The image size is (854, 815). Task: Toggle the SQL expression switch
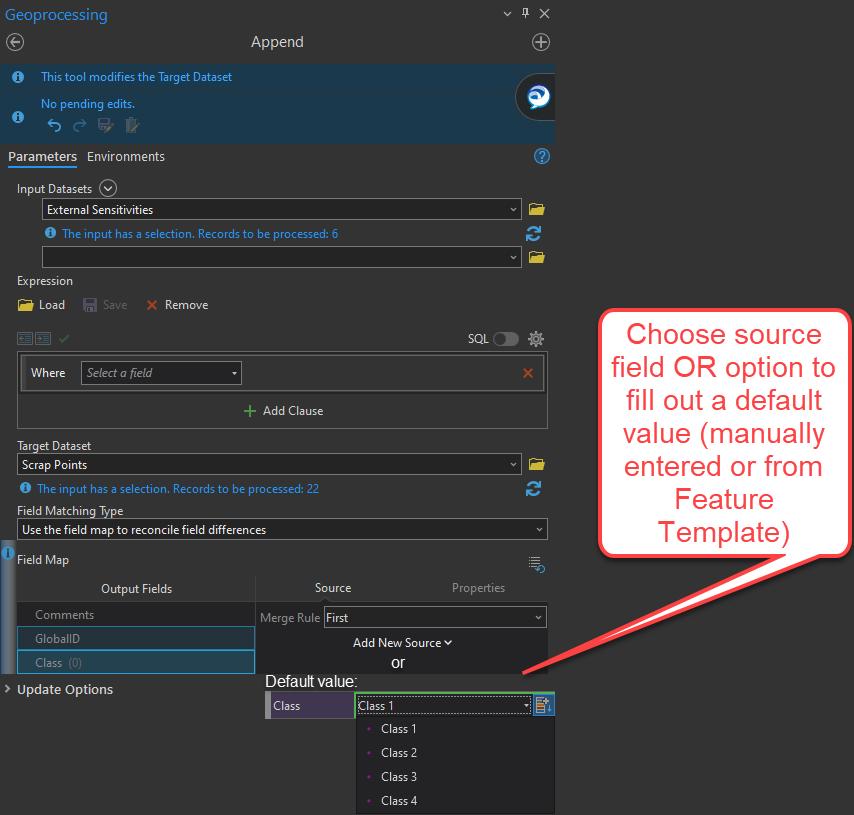[x=505, y=338]
